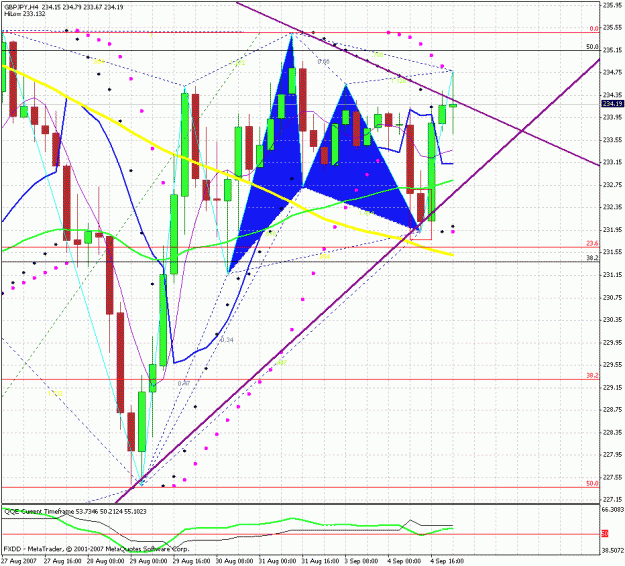This screenshot has width=625, height=566.
Task: Select the 231.55 price axis label
Action: [x=613, y=252]
